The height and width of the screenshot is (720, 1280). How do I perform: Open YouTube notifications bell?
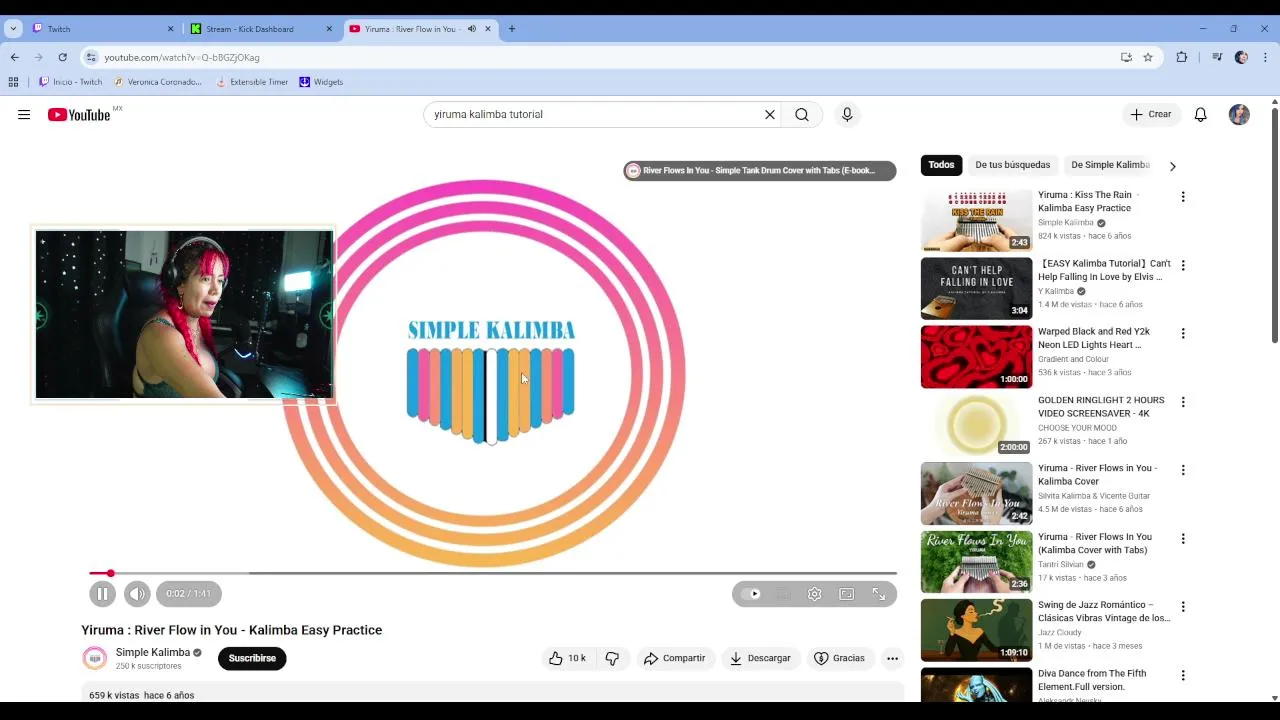1201,115
